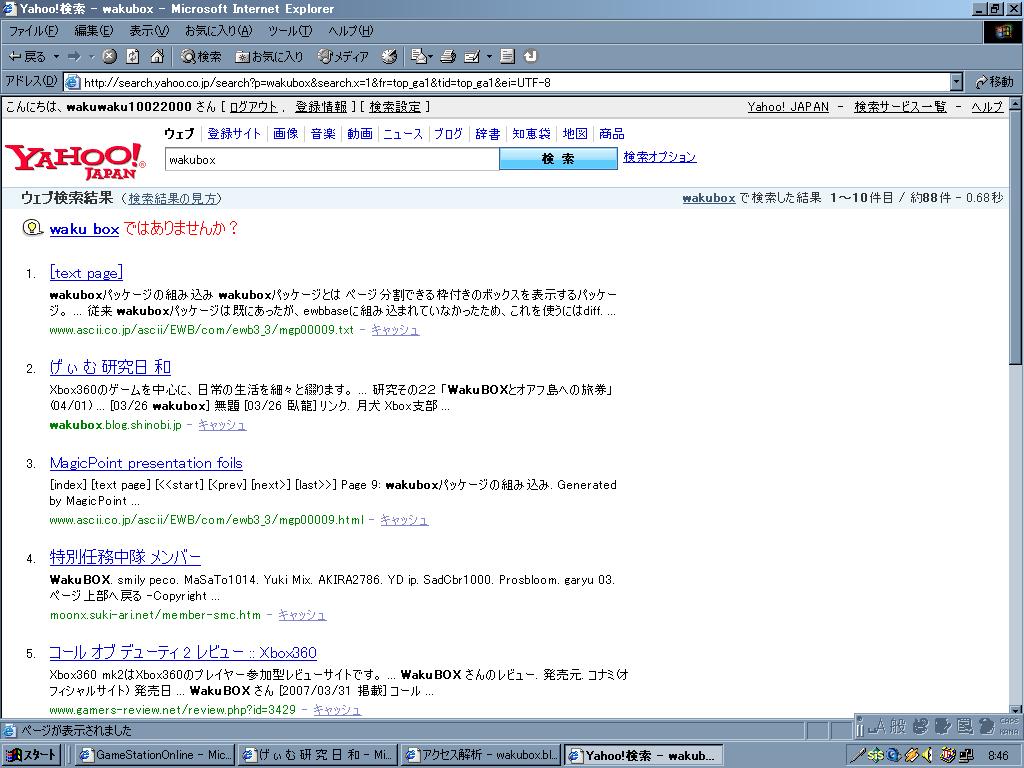
Task: Click the スタート Start button
Action: coord(31,755)
